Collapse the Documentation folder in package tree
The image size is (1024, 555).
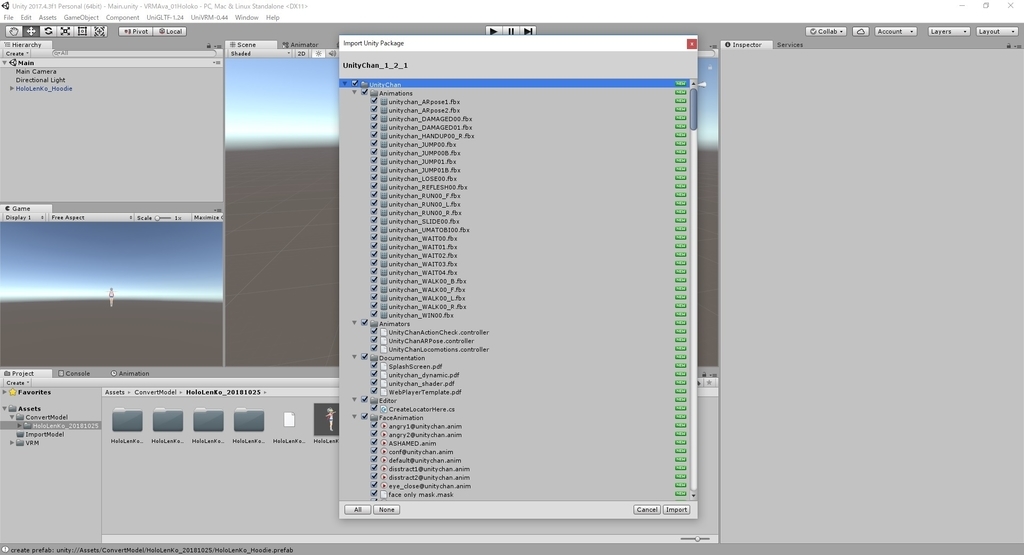355,357
